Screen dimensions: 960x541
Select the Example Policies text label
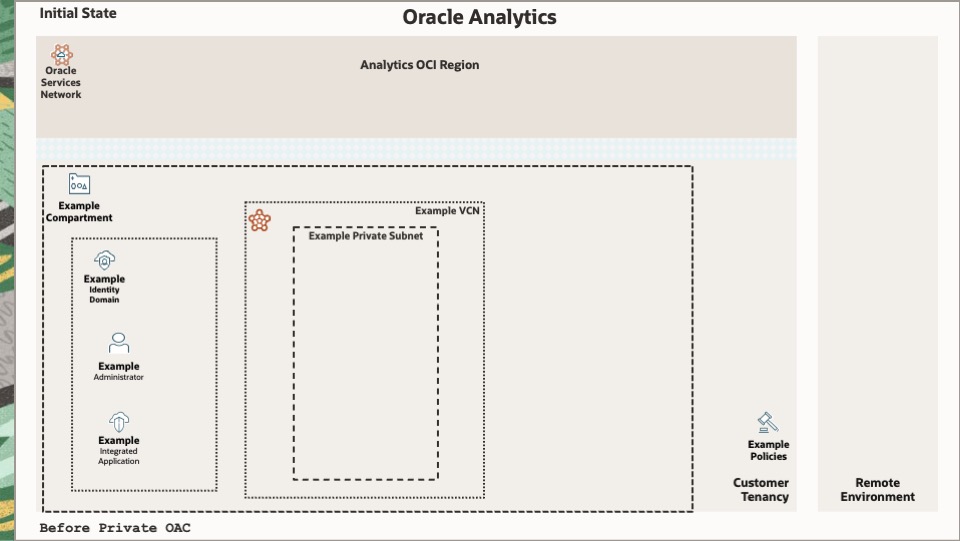point(768,450)
